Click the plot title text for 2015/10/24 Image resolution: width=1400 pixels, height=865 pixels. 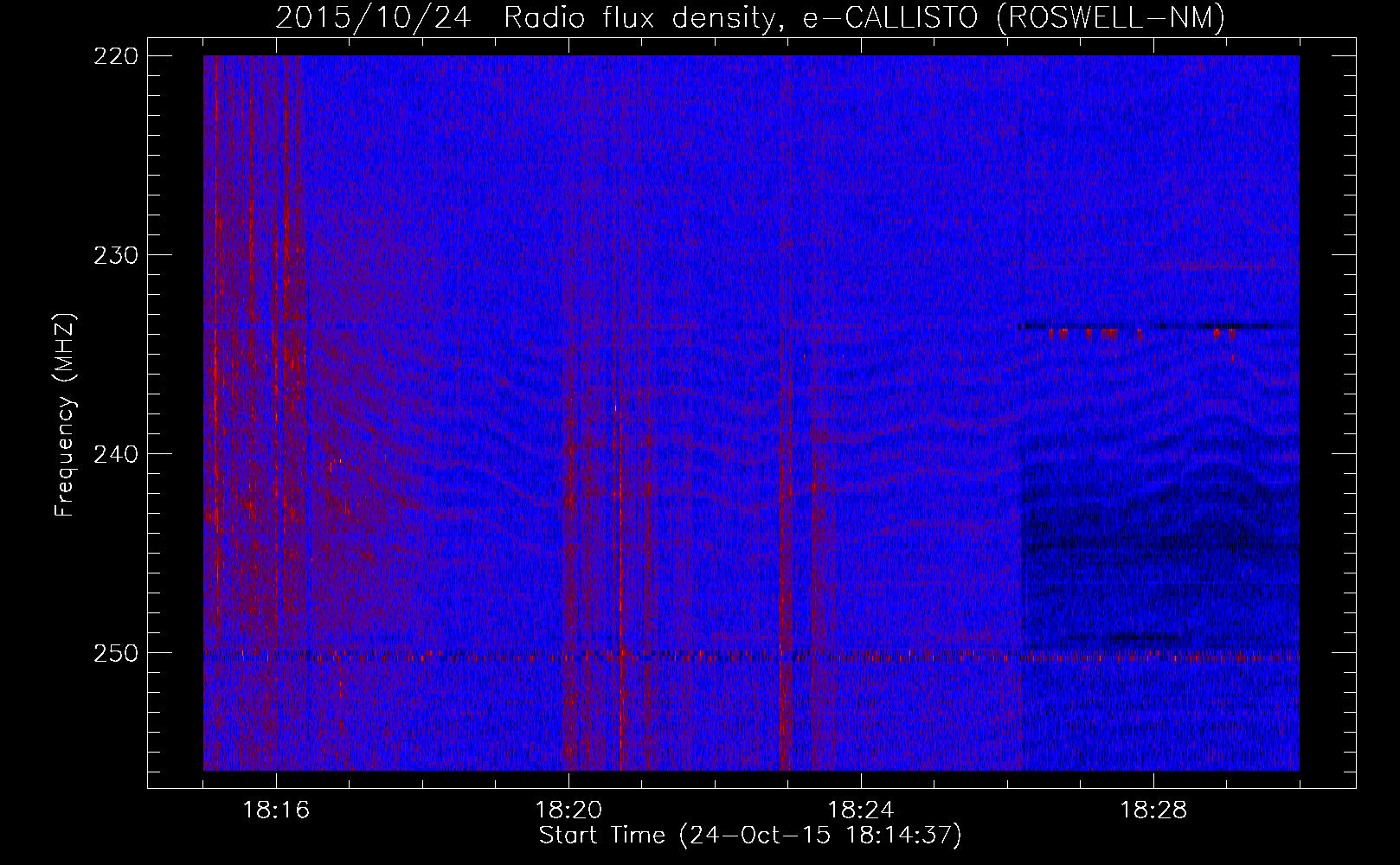point(750,17)
